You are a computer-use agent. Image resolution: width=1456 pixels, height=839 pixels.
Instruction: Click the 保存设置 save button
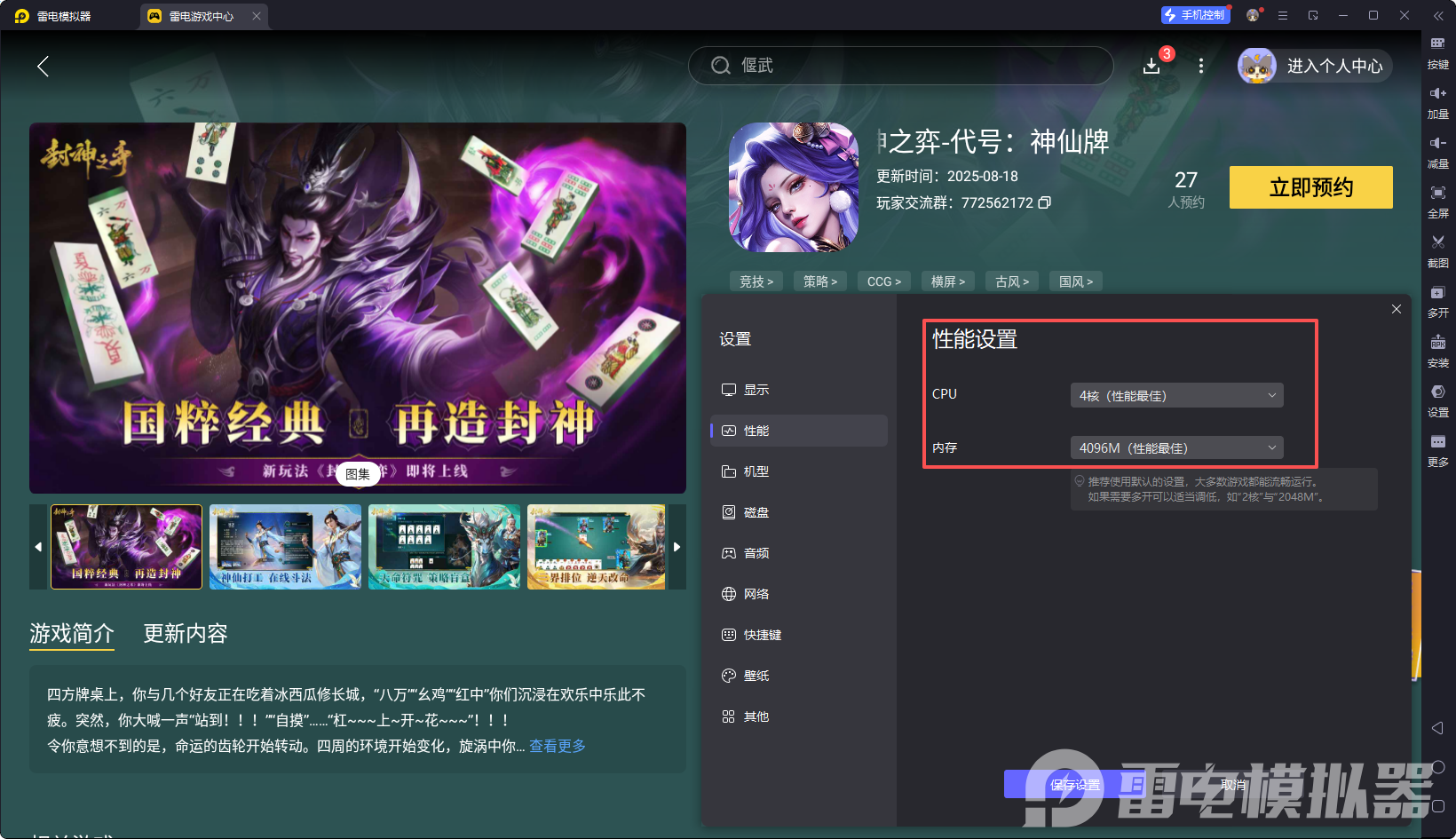pos(1075,784)
